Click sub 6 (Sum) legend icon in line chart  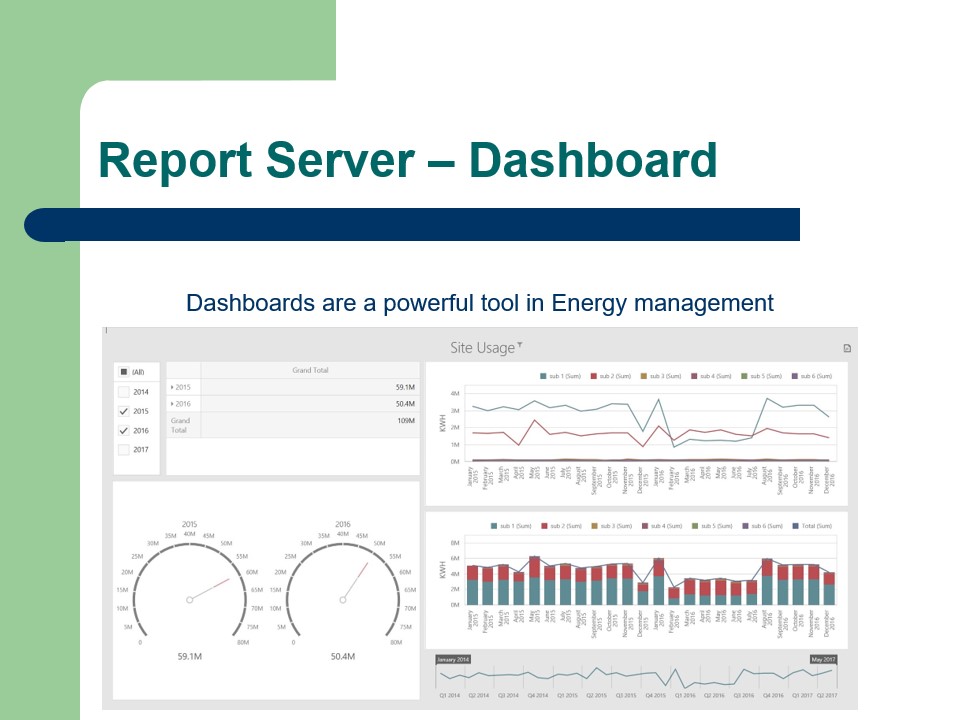coord(794,376)
